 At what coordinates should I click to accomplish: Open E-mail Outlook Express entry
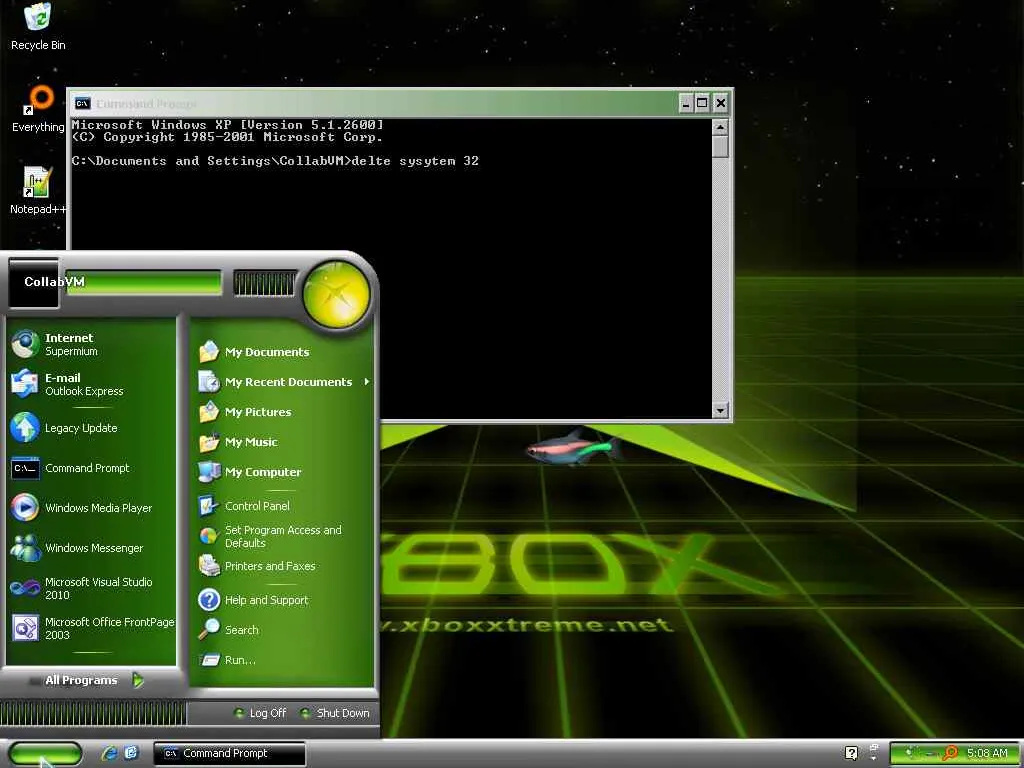(91, 384)
